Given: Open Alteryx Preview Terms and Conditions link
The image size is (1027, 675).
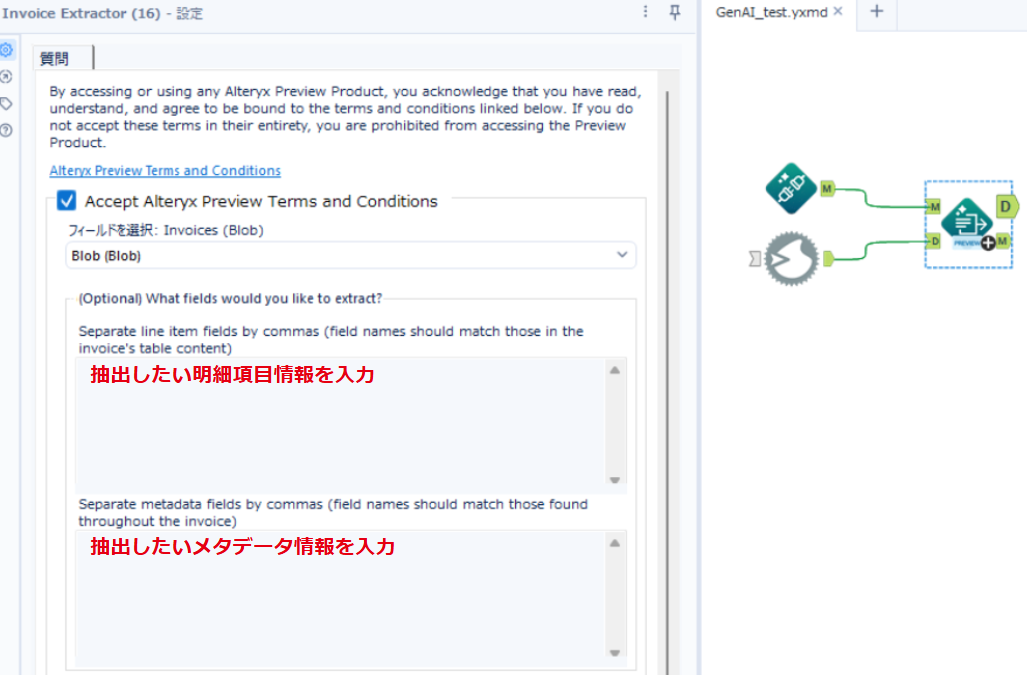Looking at the screenshot, I should click(x=165, y=171).
